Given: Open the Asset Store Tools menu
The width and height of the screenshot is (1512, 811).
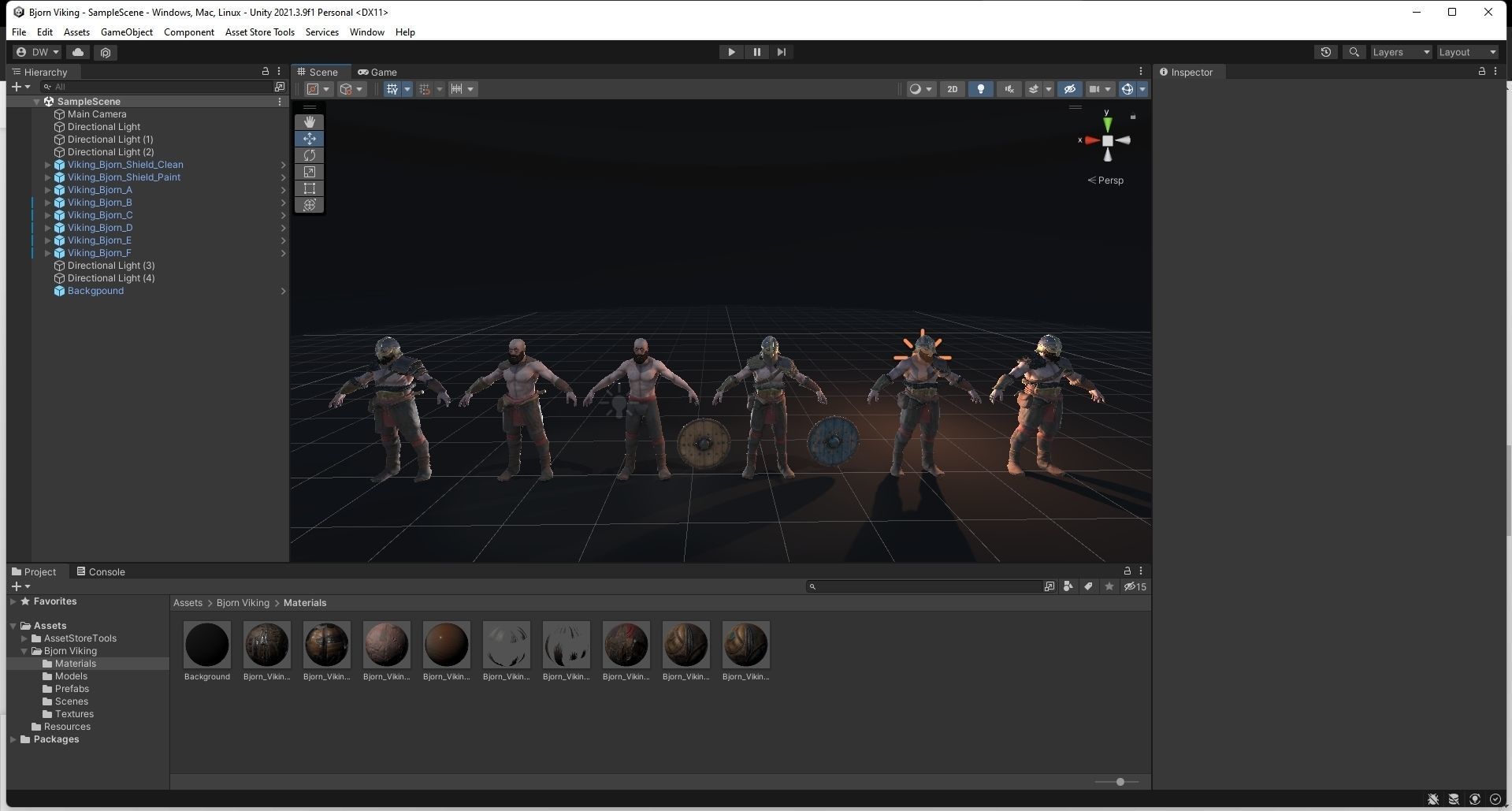Looking at the screenshot, I should (260, 32).
